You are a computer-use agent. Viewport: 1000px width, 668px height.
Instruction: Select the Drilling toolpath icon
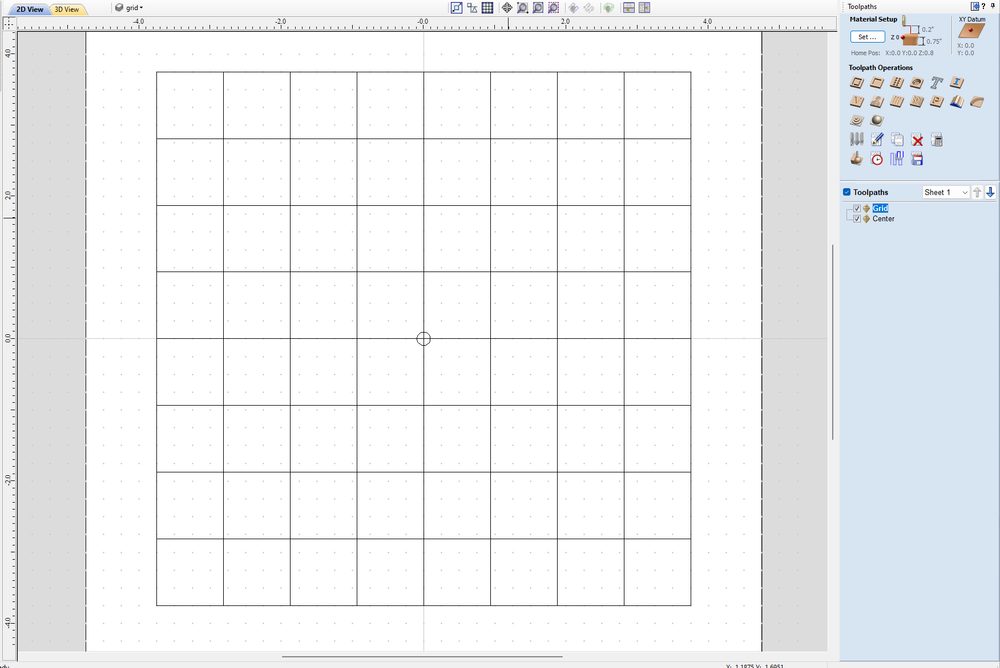897,82
